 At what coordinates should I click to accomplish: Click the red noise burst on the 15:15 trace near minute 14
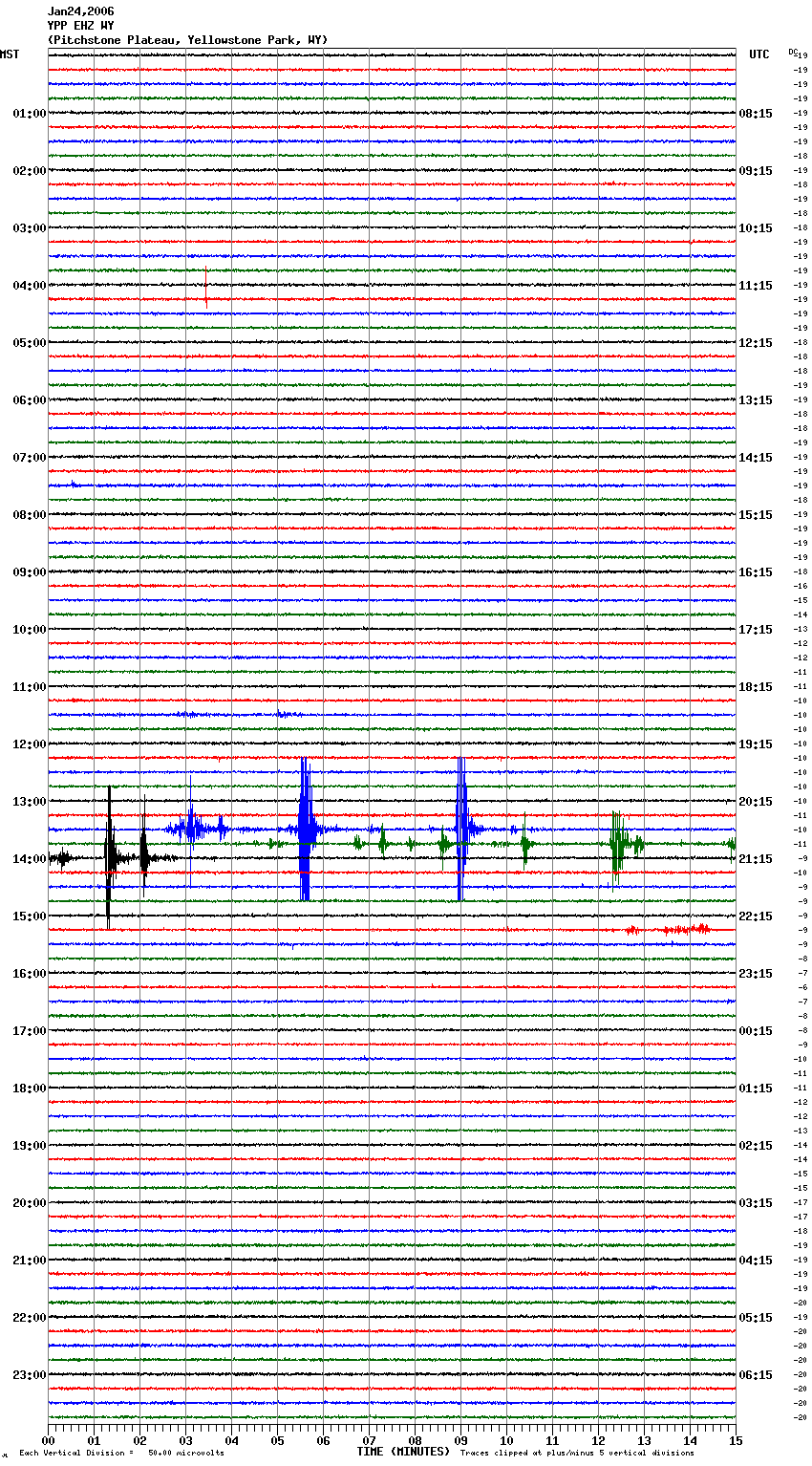686,929
